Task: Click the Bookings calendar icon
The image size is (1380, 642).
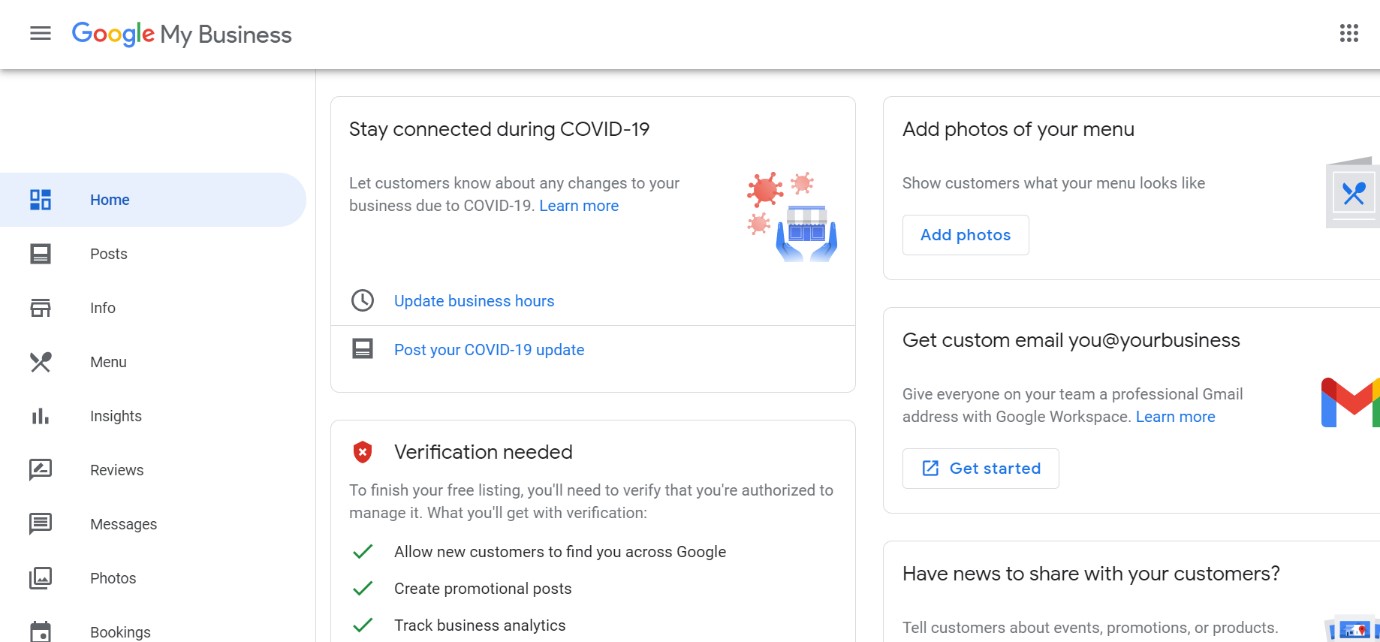Action: (x=40, y=632)
